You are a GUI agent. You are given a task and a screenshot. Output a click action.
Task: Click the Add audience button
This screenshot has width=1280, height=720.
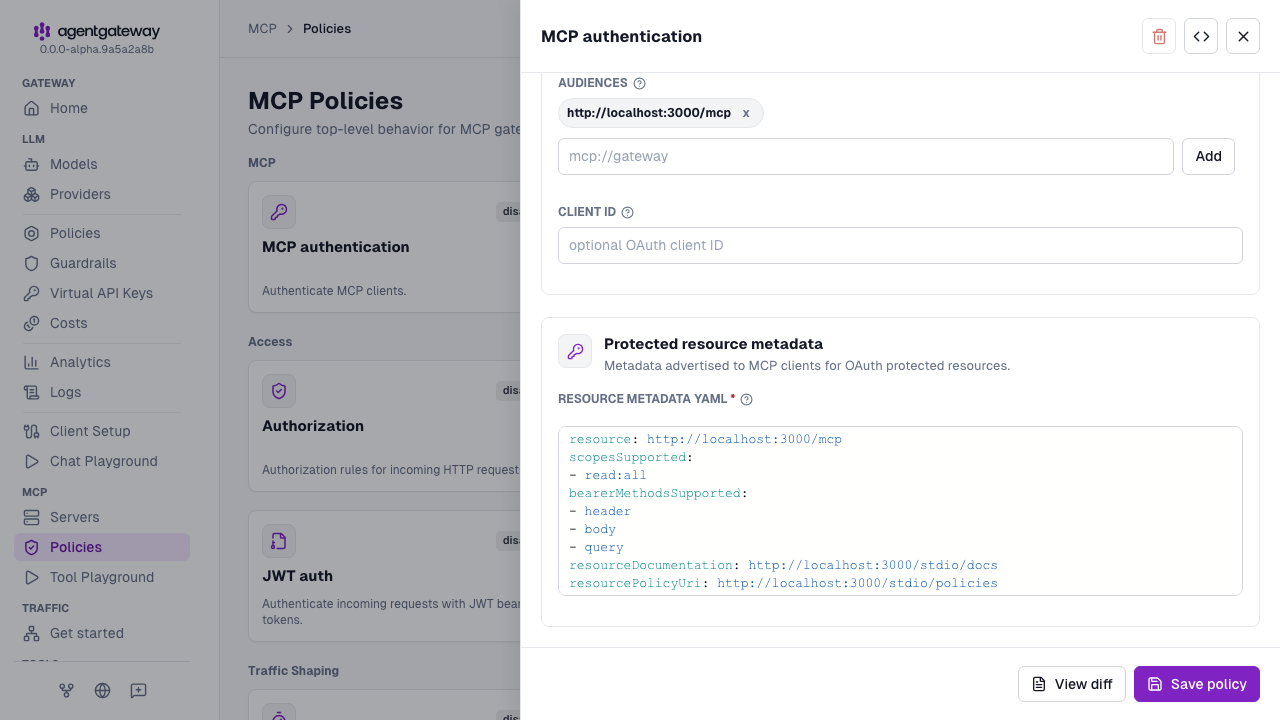(1208, 156)
